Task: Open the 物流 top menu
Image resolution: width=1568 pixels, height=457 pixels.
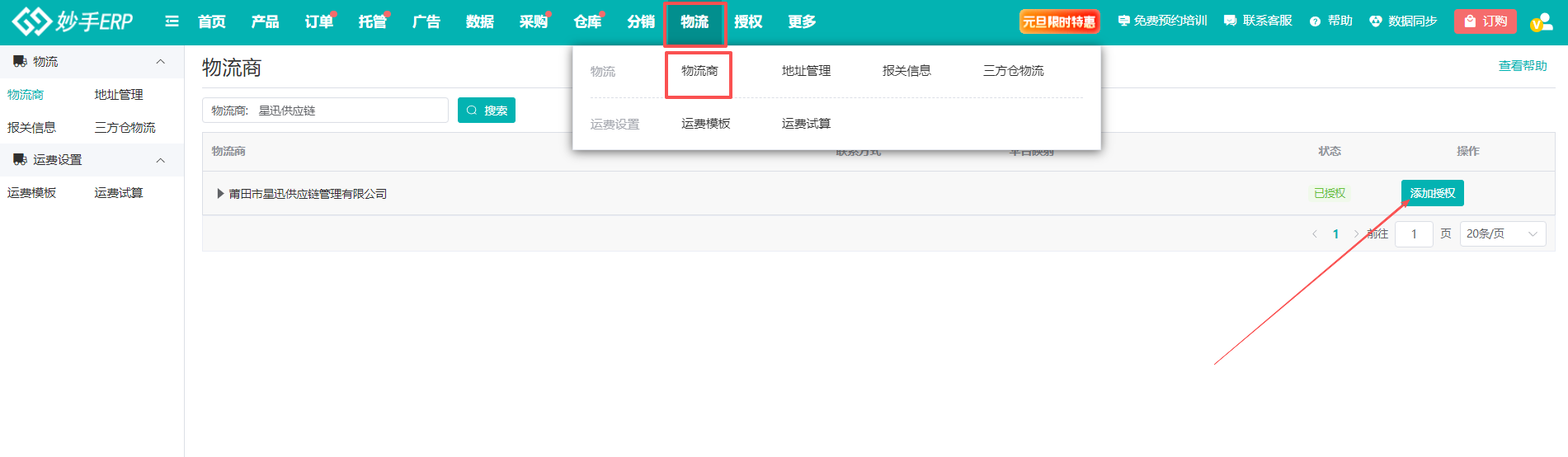Action: (695, 21)
